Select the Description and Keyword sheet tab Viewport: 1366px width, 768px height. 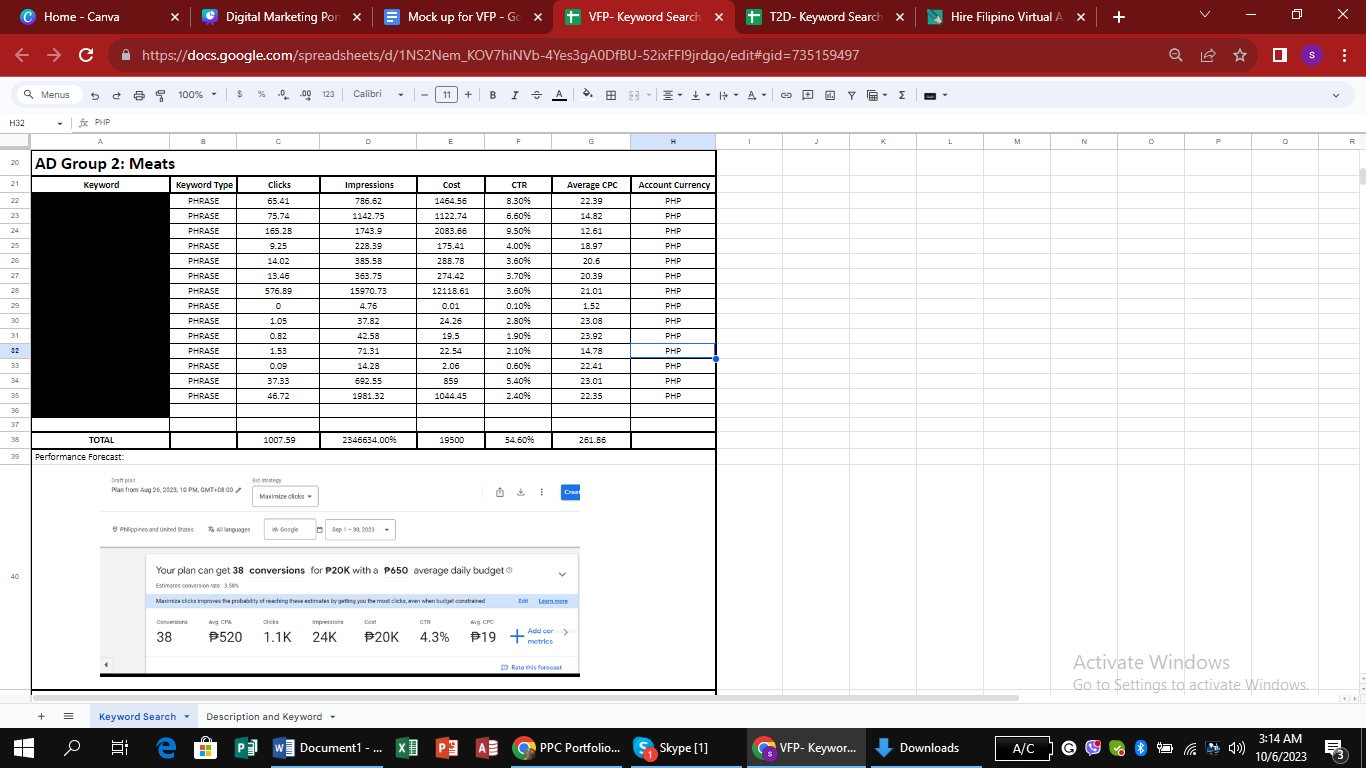click(264, 716)
